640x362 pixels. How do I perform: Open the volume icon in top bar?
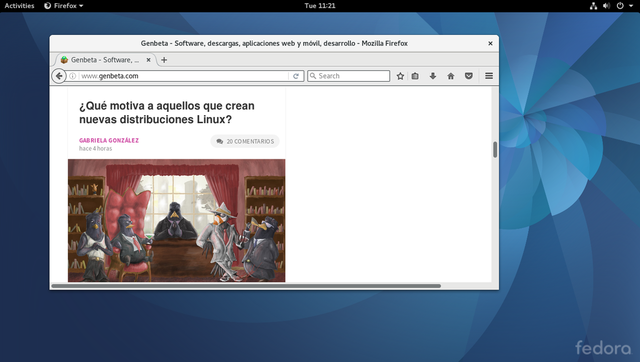(607, 6)
